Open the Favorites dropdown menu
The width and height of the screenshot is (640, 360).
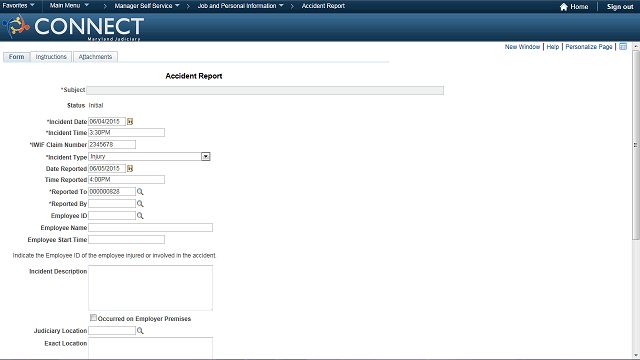pyautogui.click(x=18, y=6)
